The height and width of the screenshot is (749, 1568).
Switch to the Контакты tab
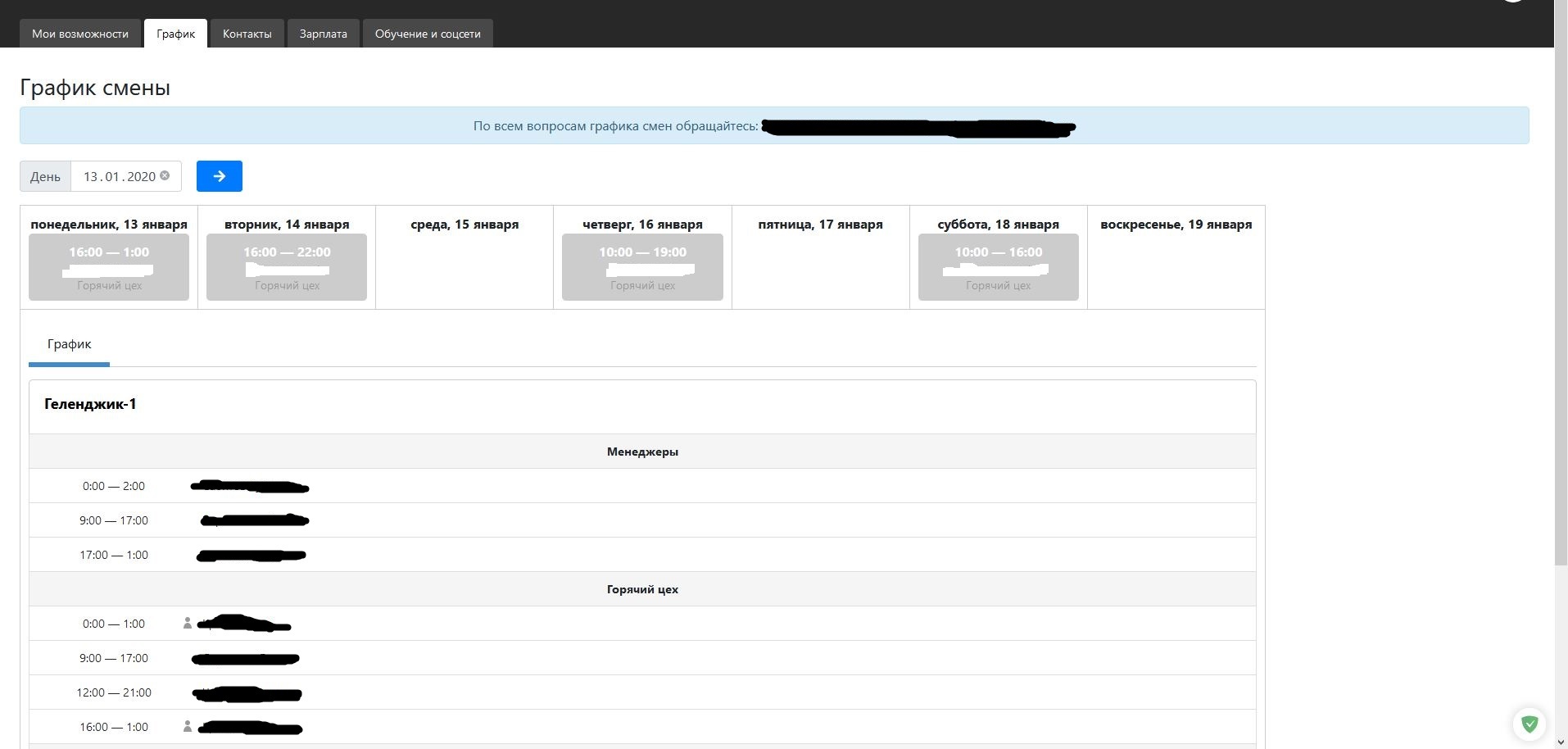coord(247,34)
